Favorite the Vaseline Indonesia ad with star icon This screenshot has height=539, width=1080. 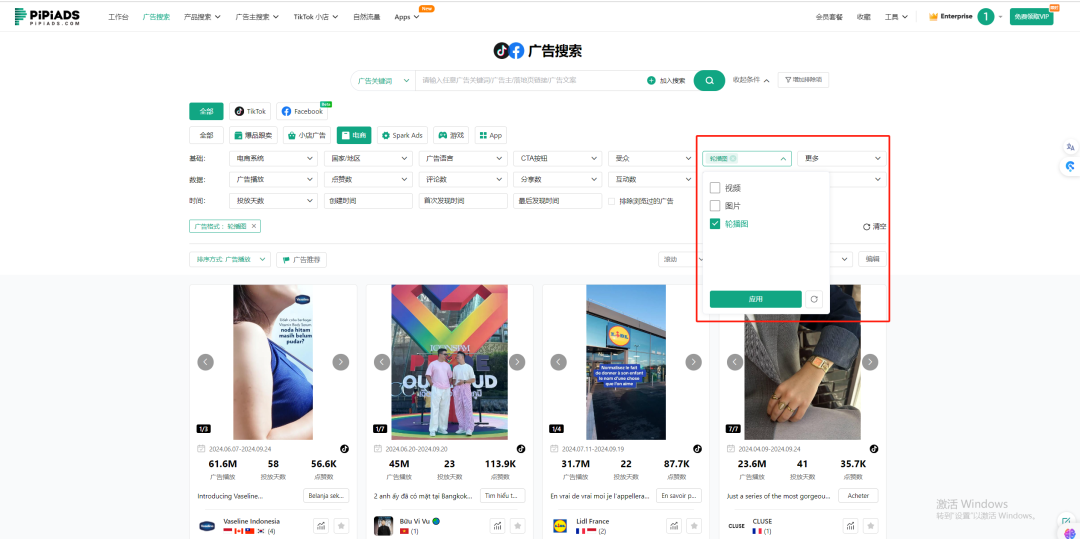click(340, 526)
